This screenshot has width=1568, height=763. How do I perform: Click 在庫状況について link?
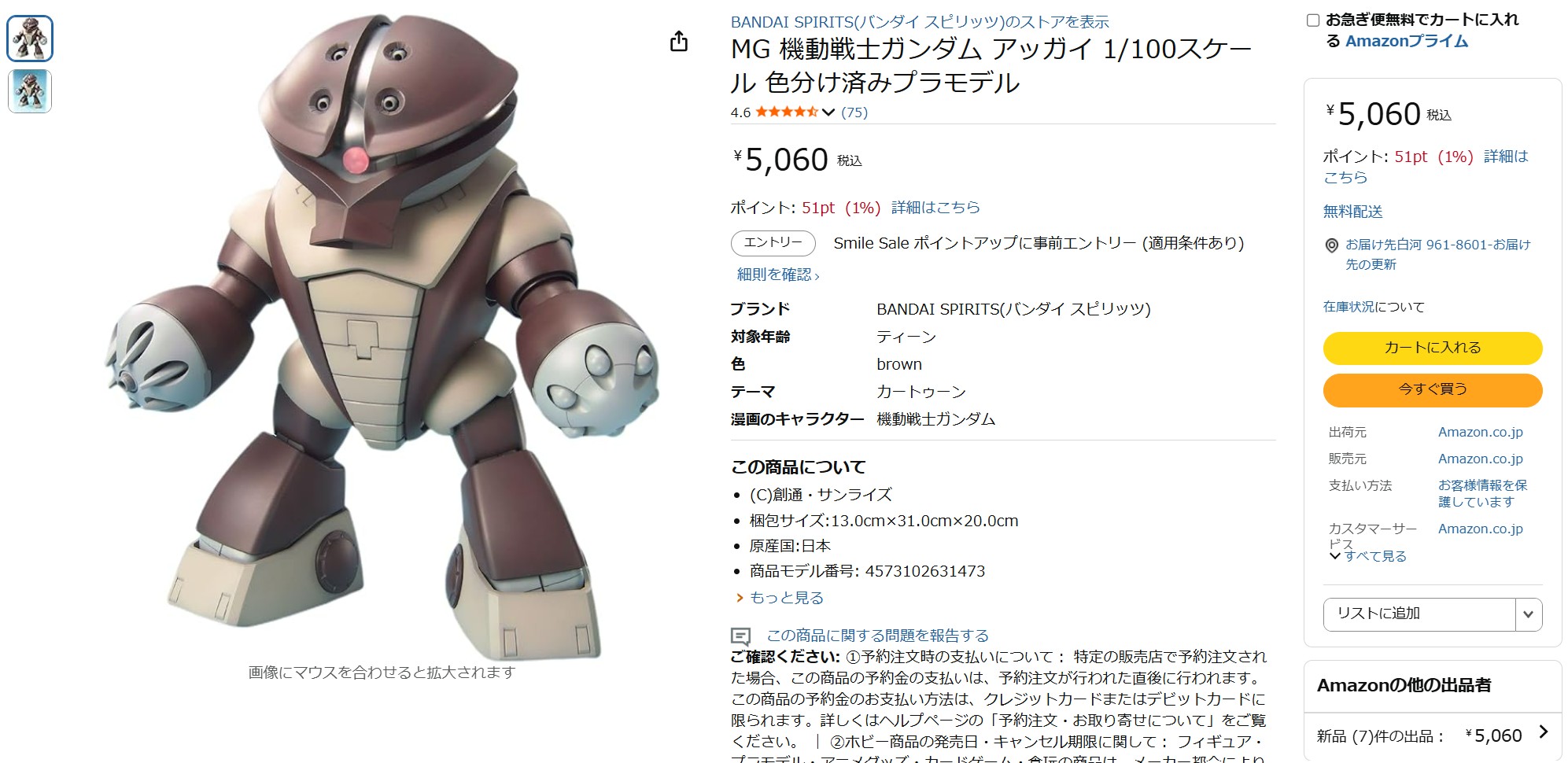1374,307
